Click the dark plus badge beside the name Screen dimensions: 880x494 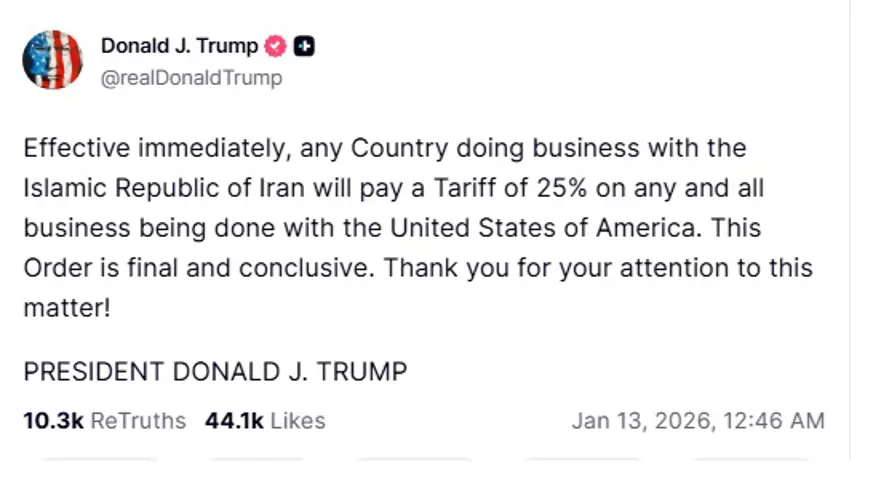click(x=304, y=46)
